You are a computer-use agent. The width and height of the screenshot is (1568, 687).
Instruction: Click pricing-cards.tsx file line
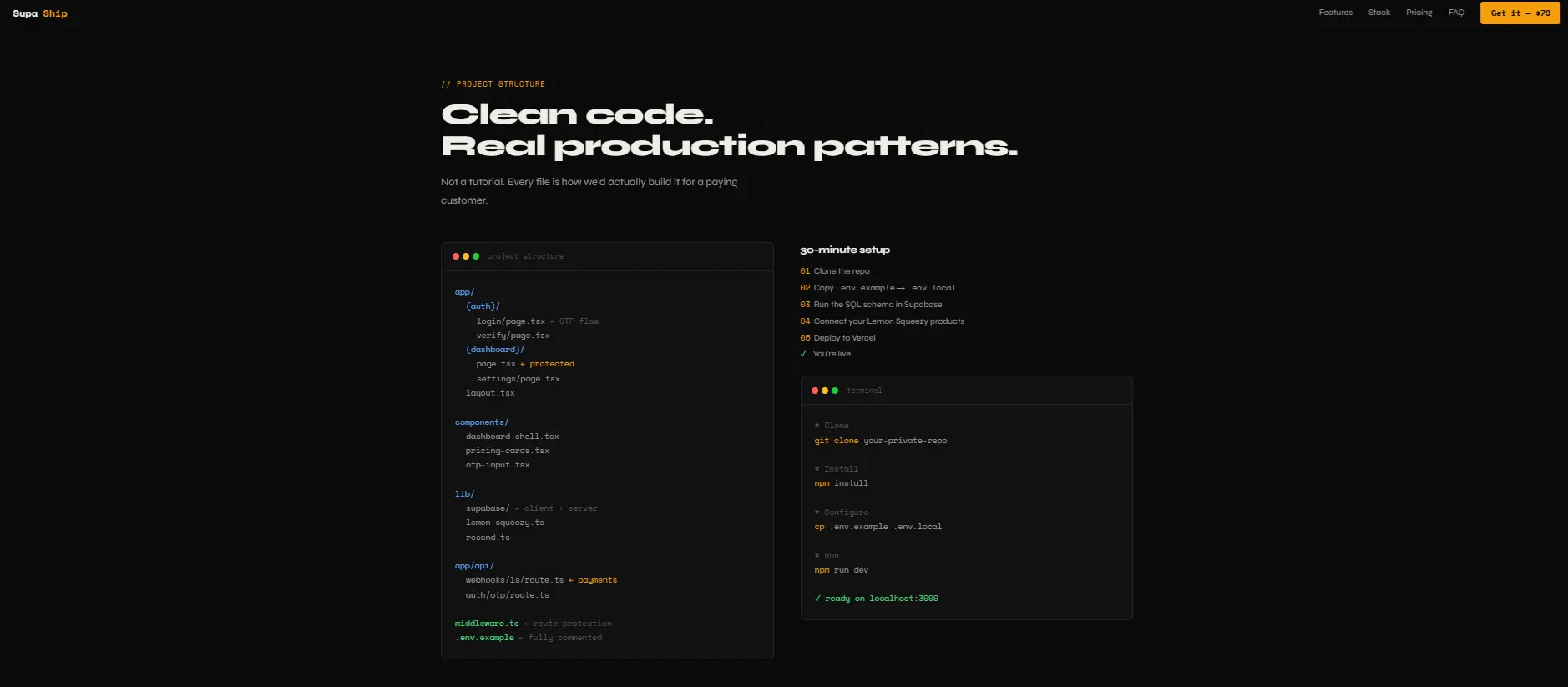click(x=507, y=451)
